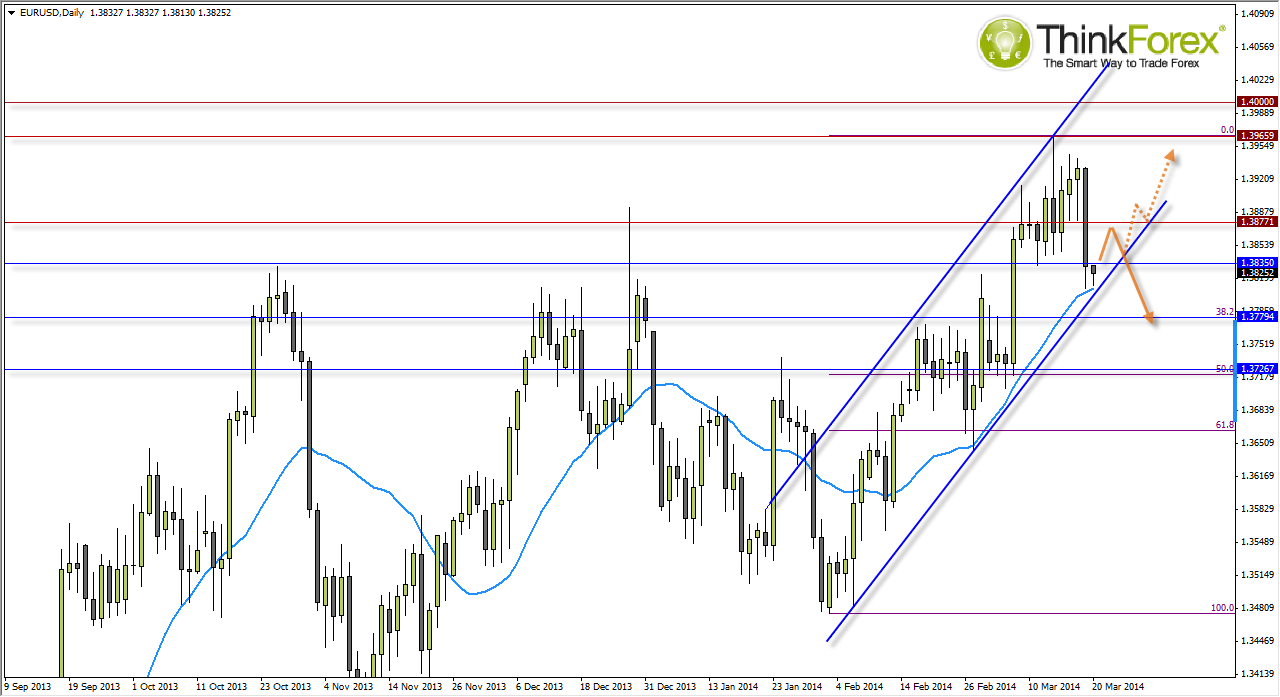Click the 1.38350 blue price label
Screen dimensions: 1280x697
[x=1257, y=263]
